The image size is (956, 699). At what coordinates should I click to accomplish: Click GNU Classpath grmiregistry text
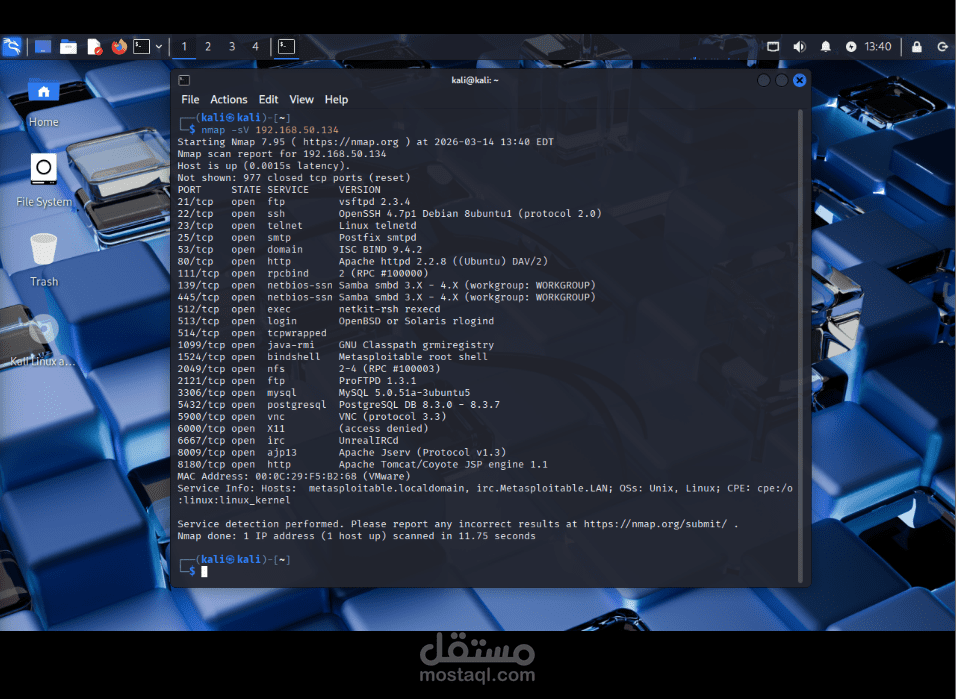tap(416, 345)
